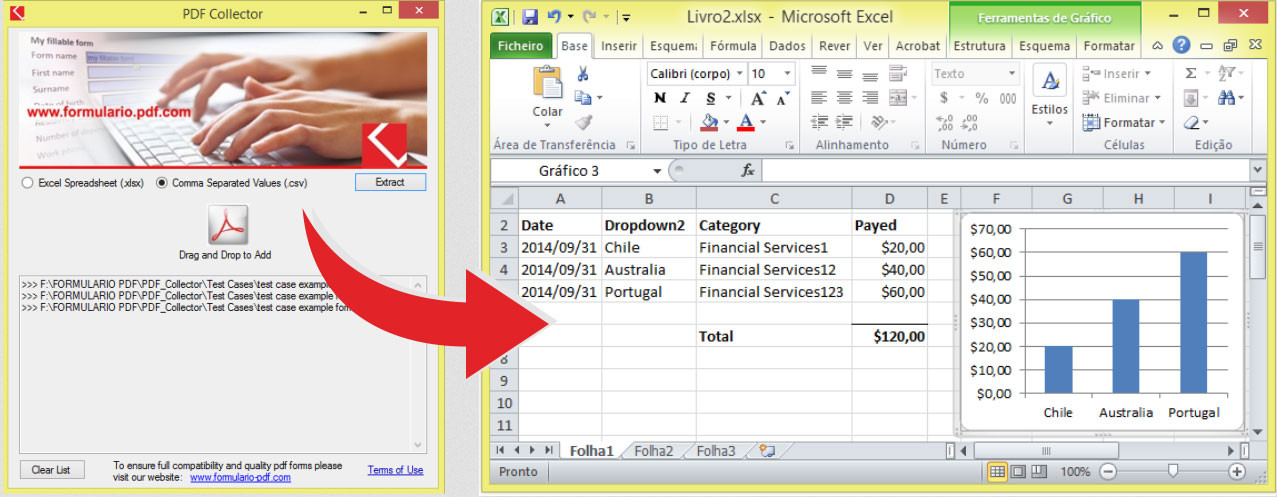Switch to the Dados ribbon tab

[x=787, y=46]
